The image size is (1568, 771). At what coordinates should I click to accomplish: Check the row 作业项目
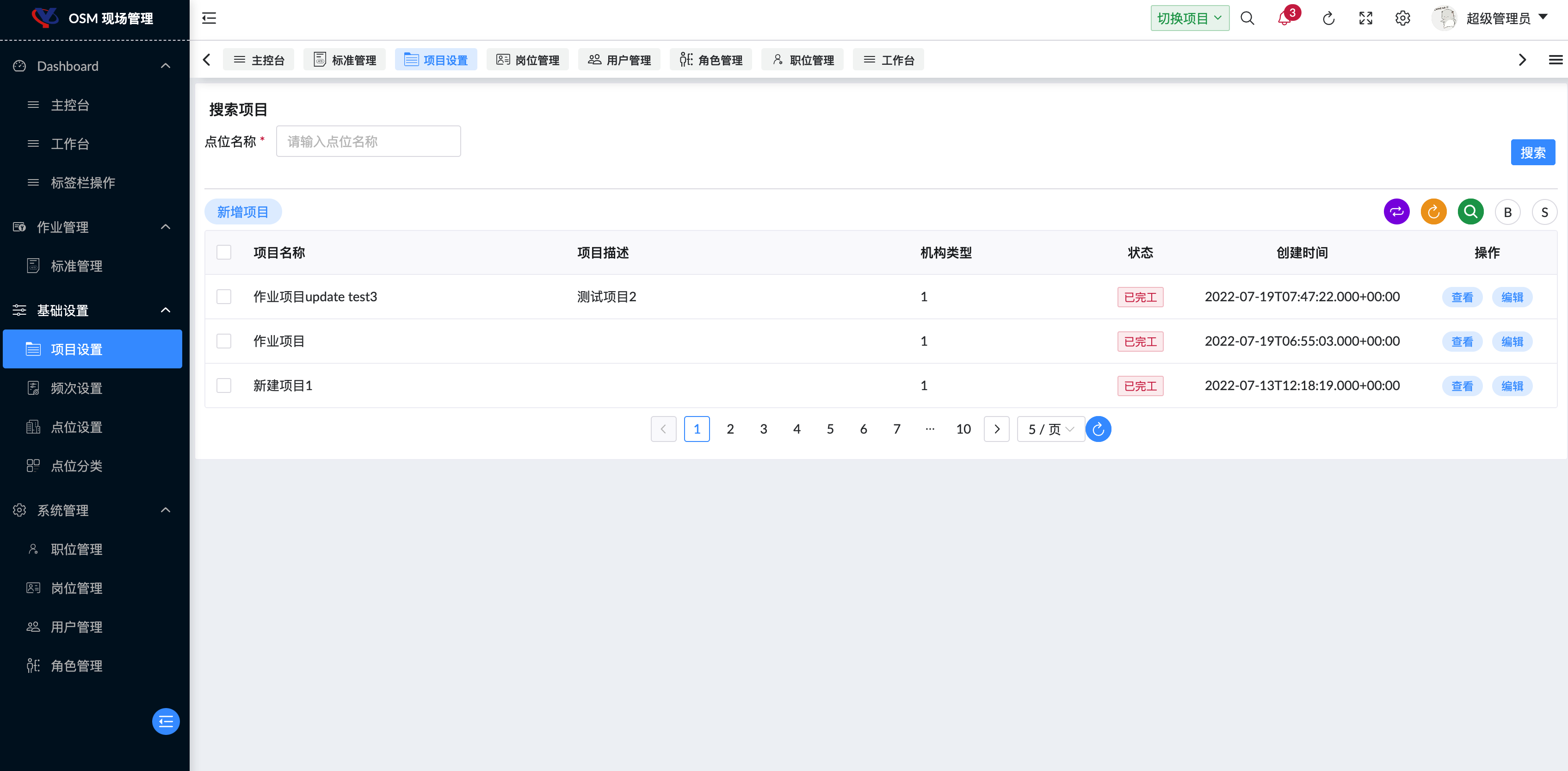click(x=224, y=341)
